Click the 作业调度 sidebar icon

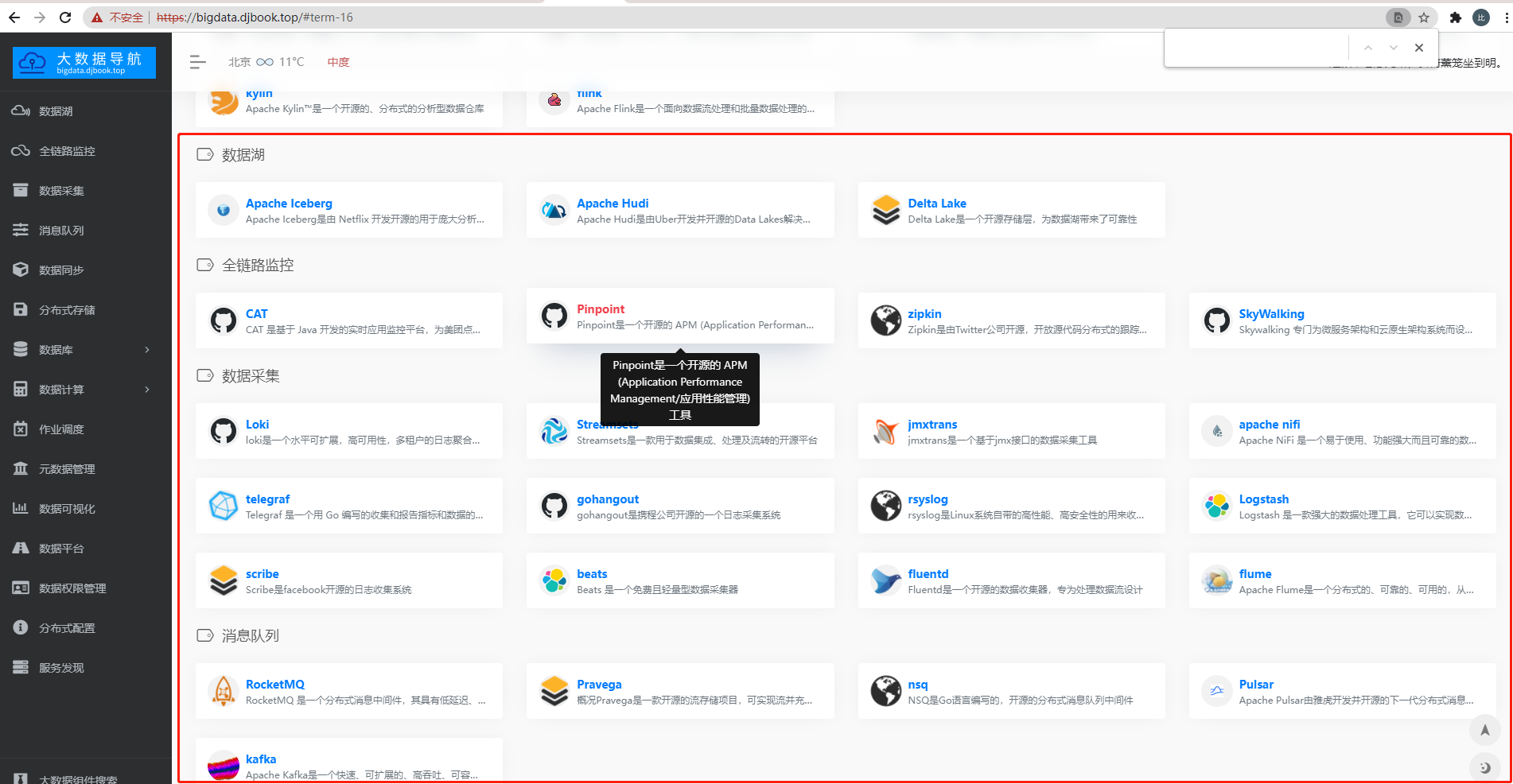coord(21,429)
